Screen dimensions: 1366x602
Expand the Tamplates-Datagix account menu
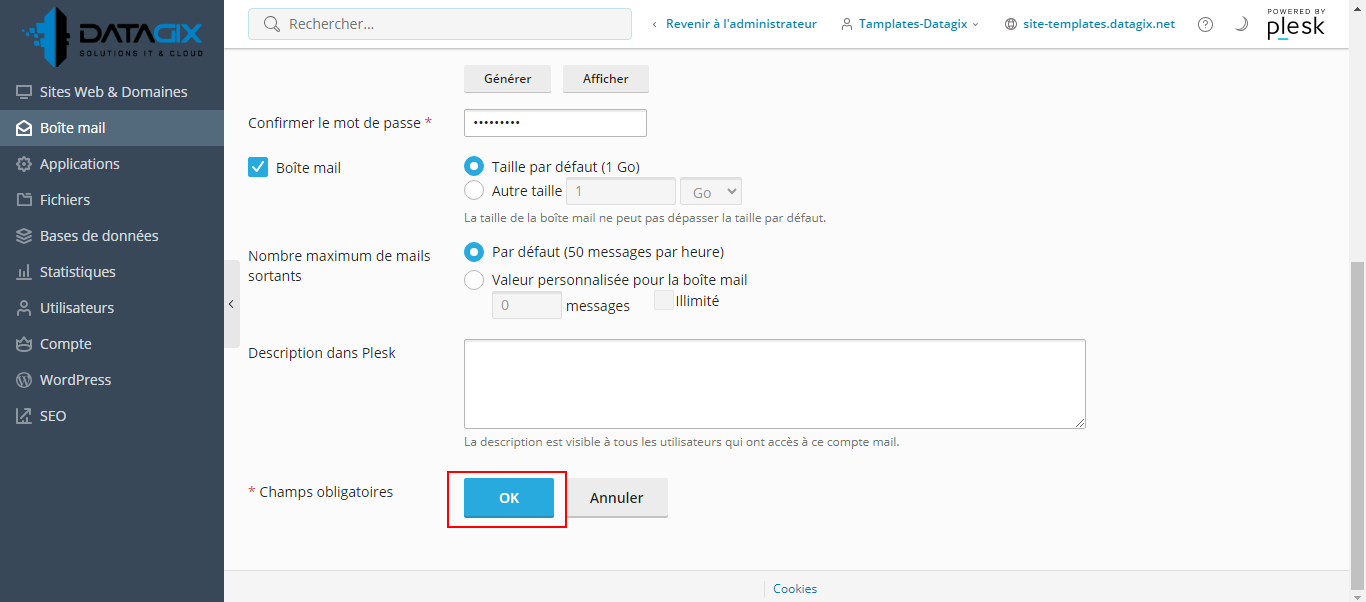pos(911,24)
